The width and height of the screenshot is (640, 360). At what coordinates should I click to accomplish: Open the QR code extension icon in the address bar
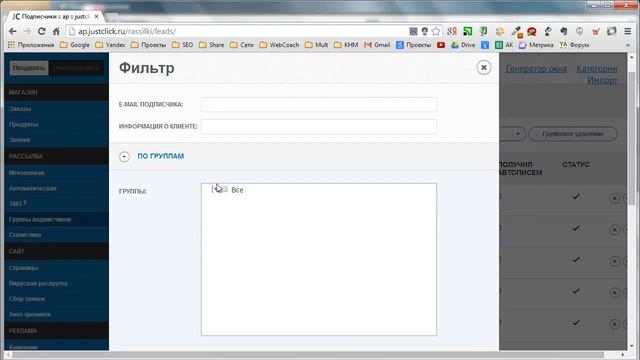pyautogui.click(x=413, y=31)
